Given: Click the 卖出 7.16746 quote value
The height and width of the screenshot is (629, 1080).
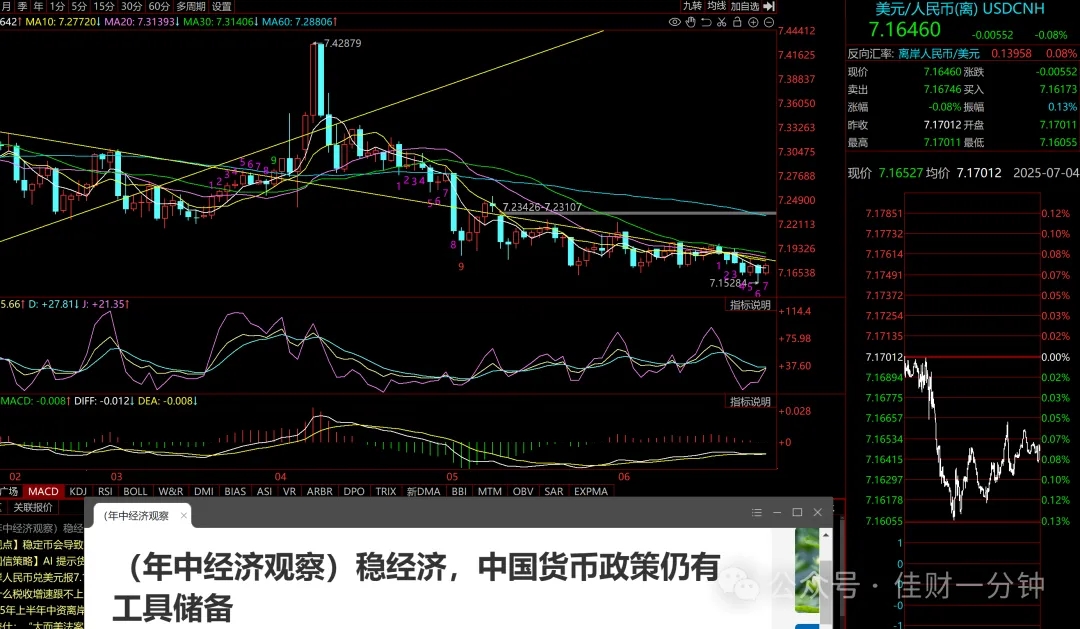Looking at the screenshot, I should pyautogui.click(x=942, y=90).
